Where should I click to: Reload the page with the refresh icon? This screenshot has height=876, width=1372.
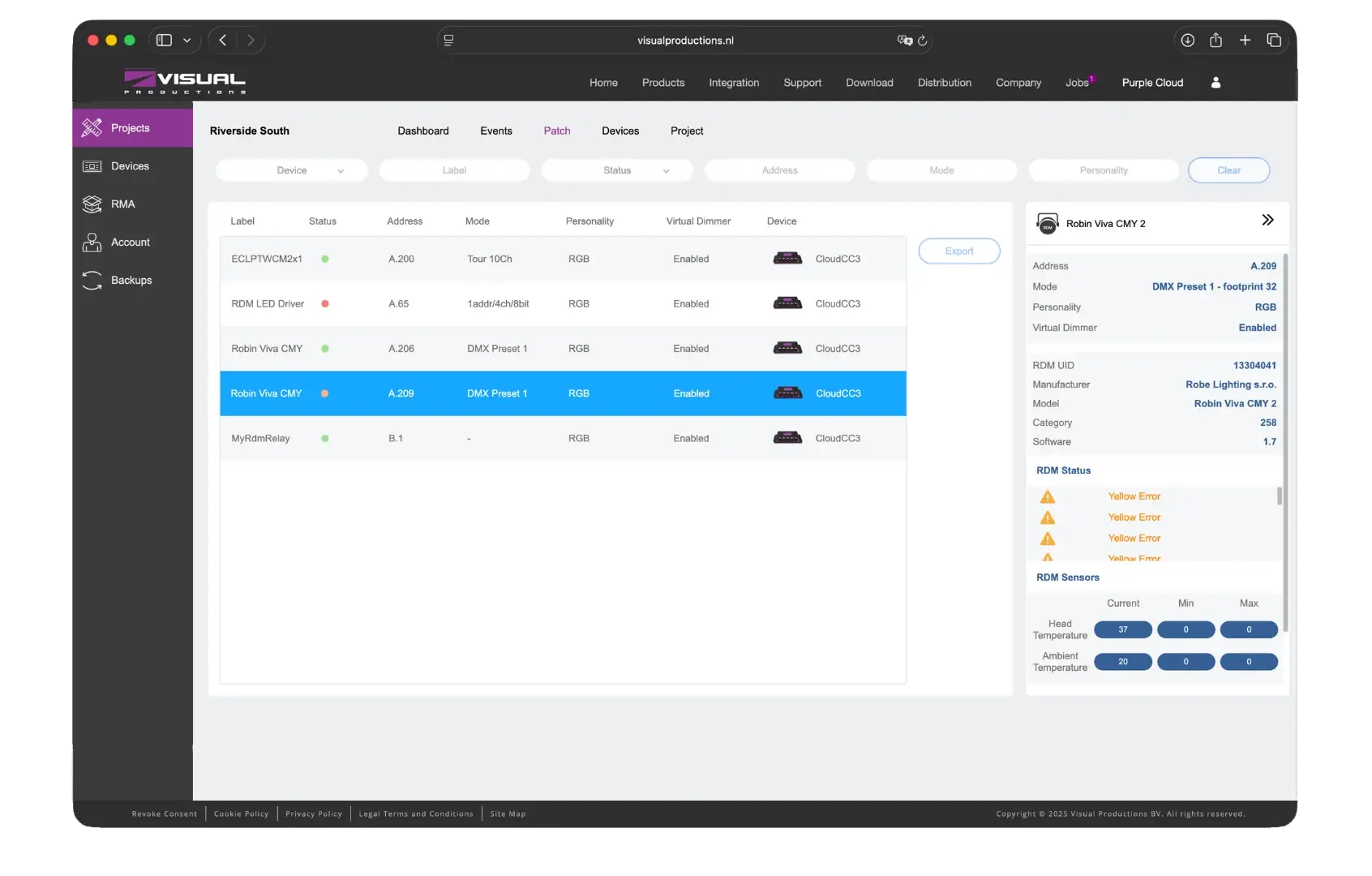tap(922, 41)
